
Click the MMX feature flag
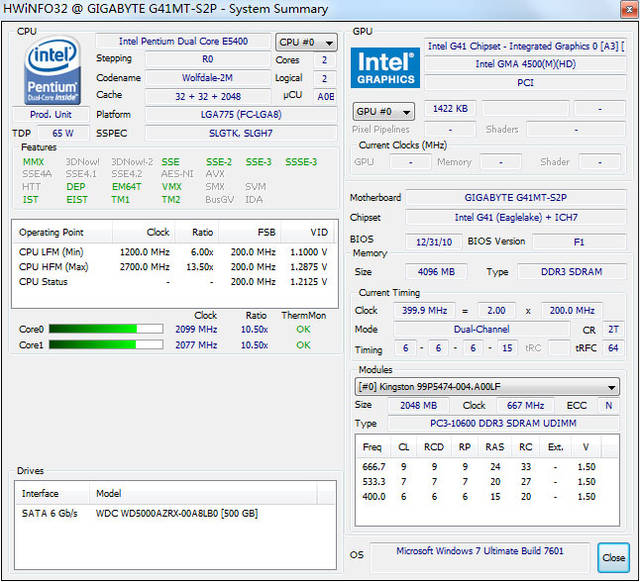click(x=33, y=162)
